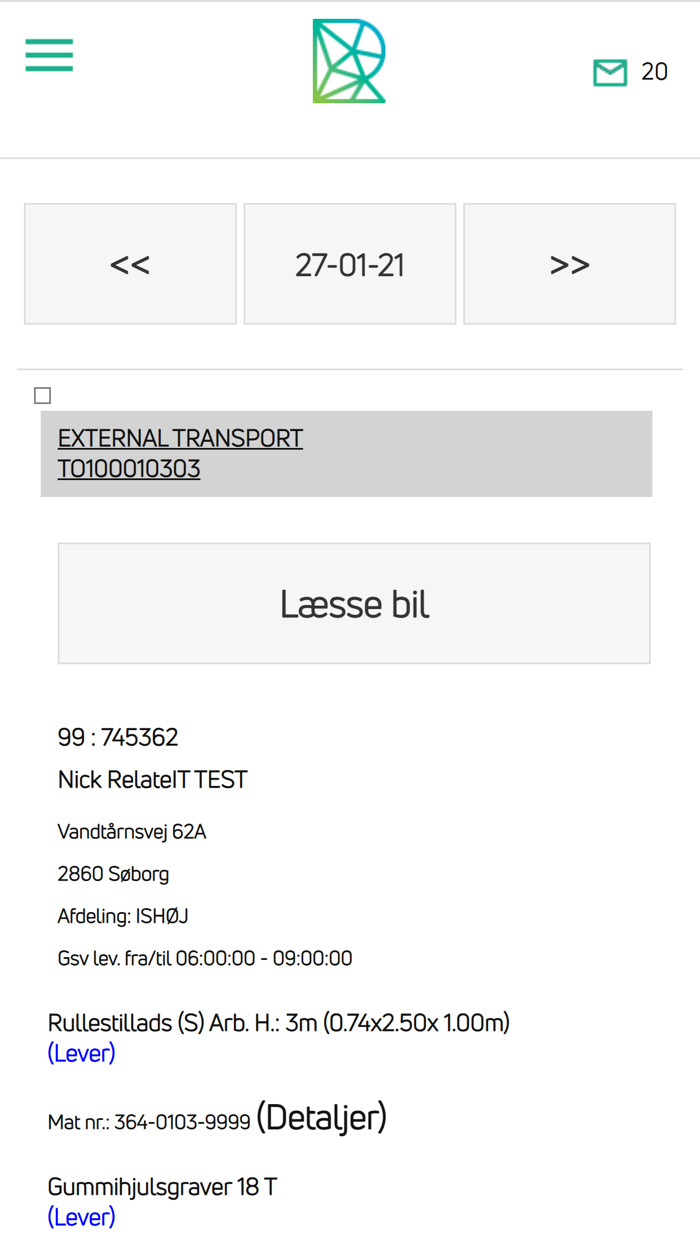Click the Afdeling: ISHØJ label
700x1244 pixels.
coord(124,915)
